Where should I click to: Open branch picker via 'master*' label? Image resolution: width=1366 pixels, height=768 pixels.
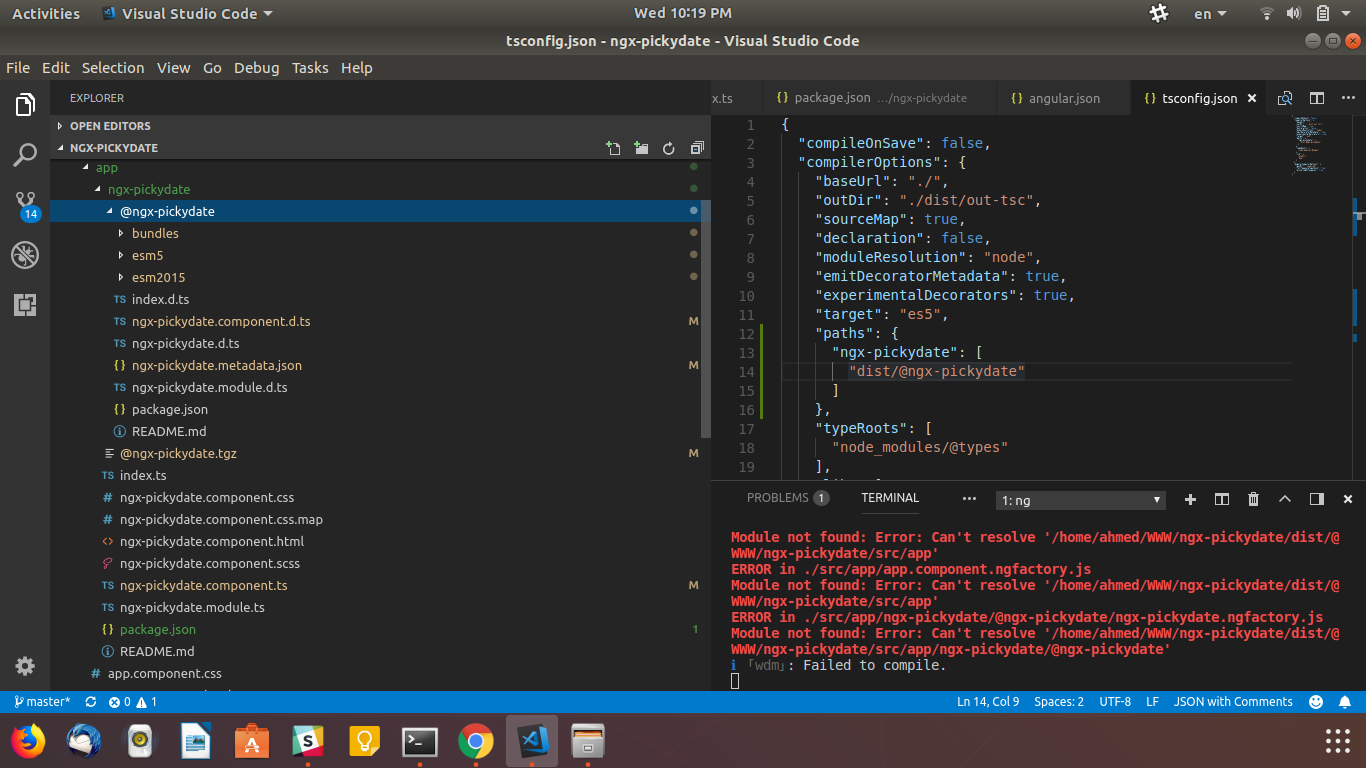42,701
